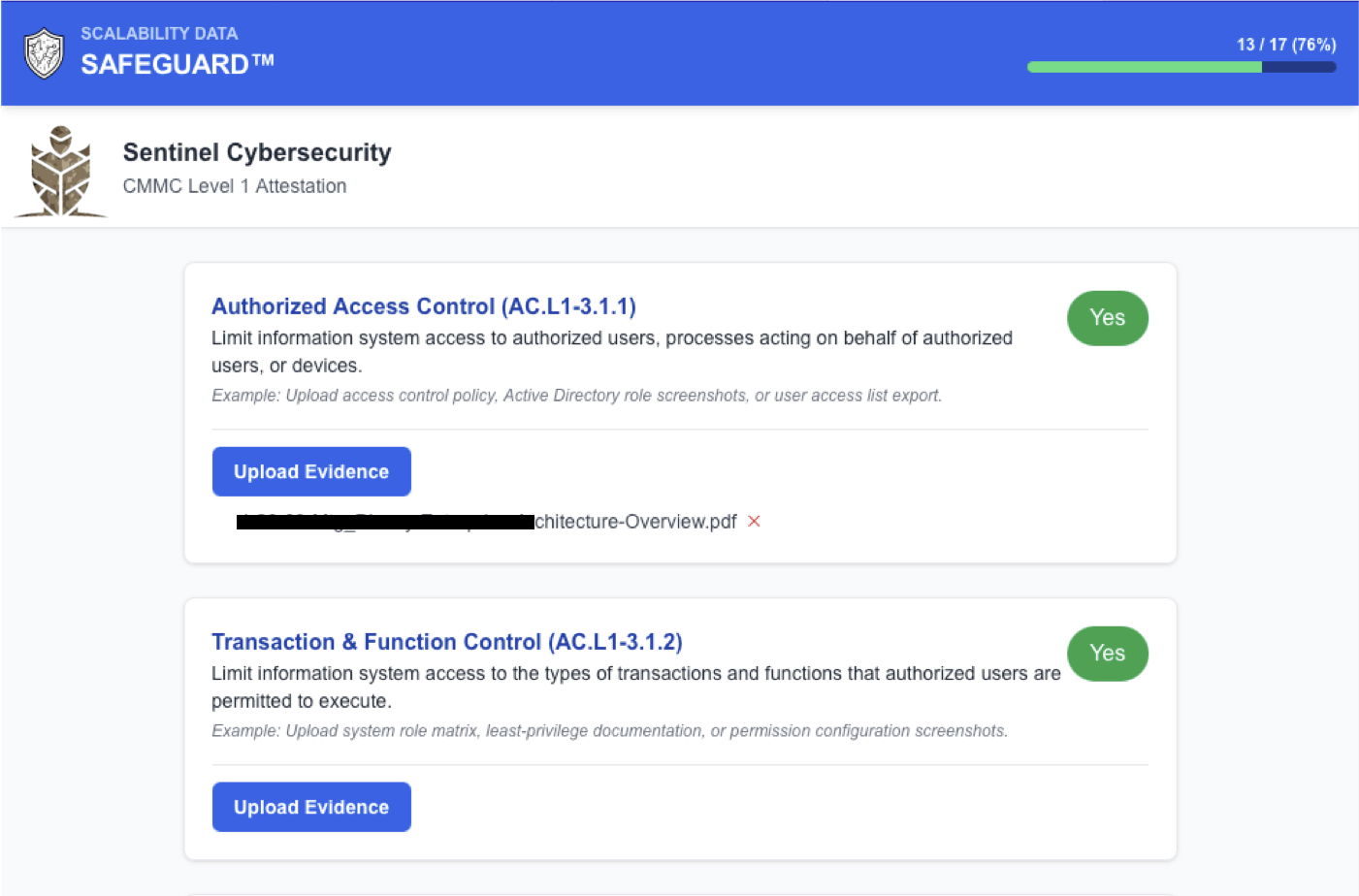
Task: Toggle compliance status for Transaction & Function Control
Action: click(x=1107, y=654)
